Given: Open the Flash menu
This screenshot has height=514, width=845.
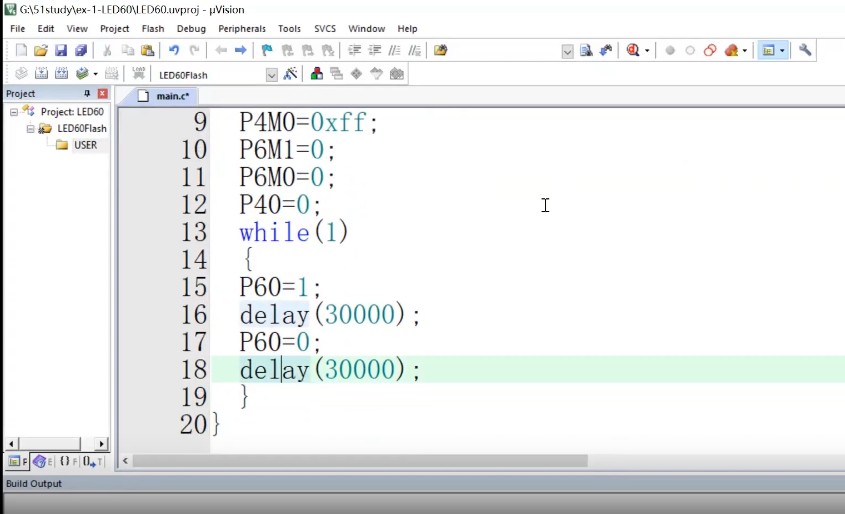Looking at the screenshot, I should pos(153,29).
